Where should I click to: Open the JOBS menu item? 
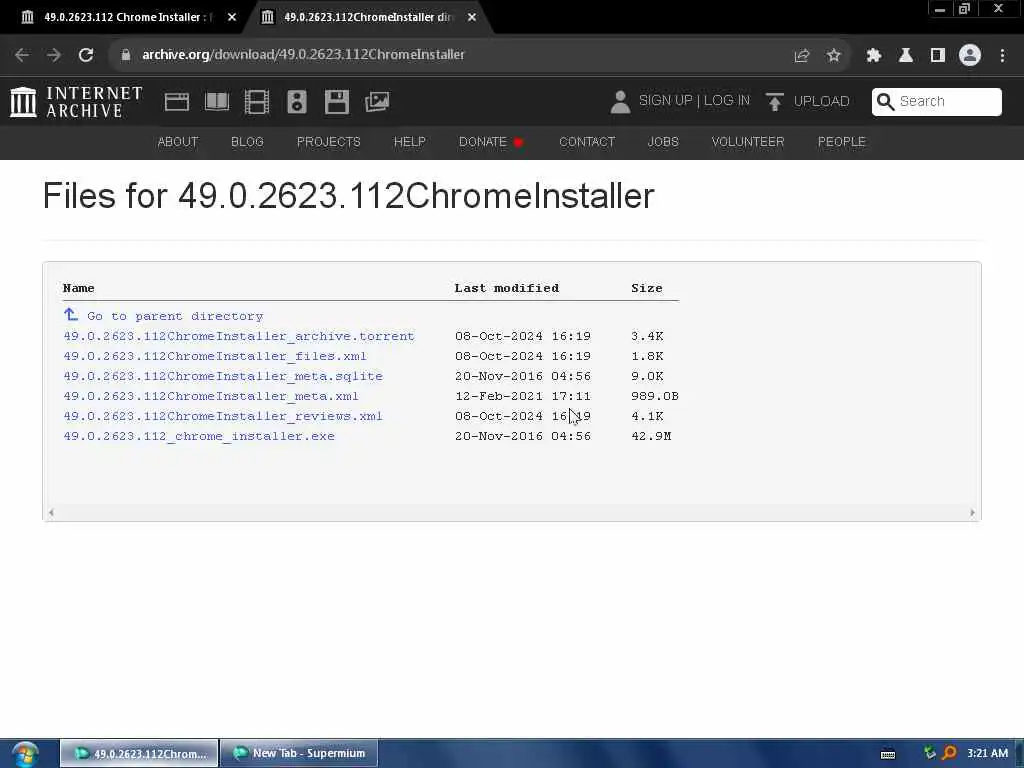point(663,142)
